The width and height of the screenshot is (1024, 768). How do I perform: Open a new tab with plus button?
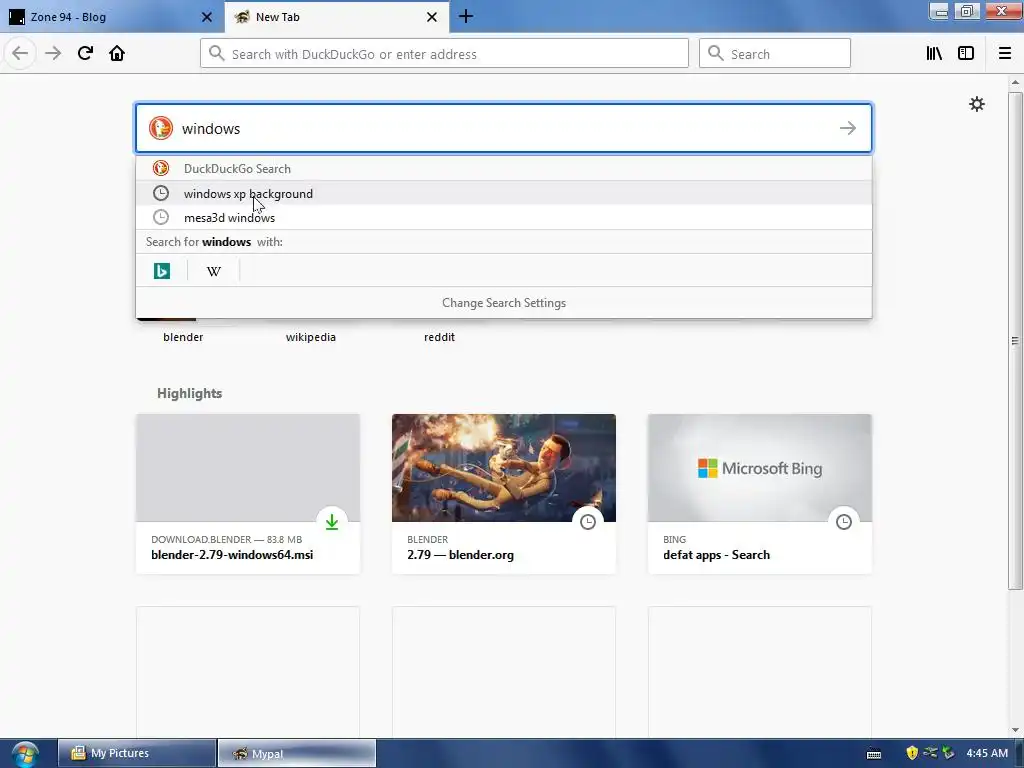466,16
